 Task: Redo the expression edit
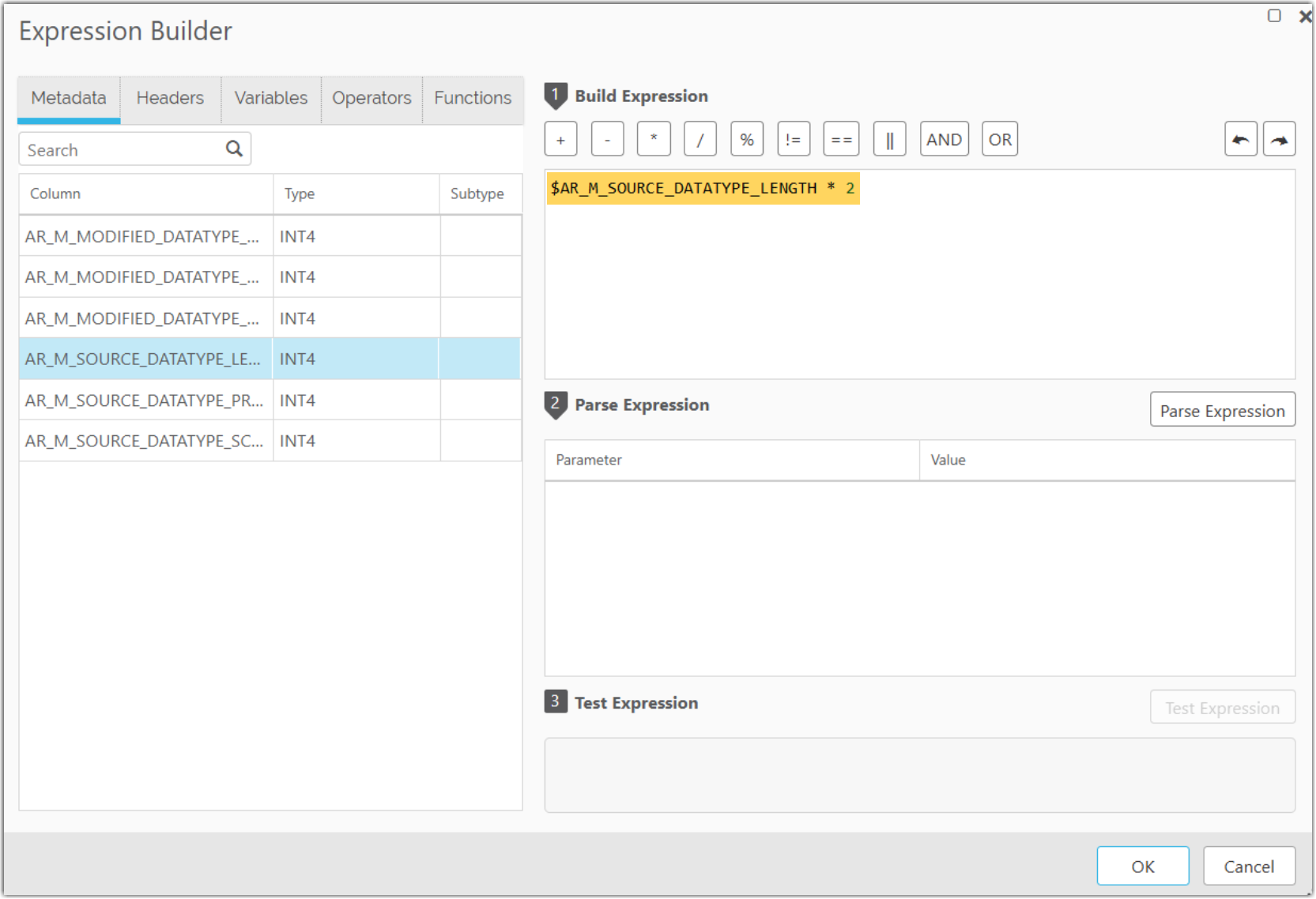1279,138
